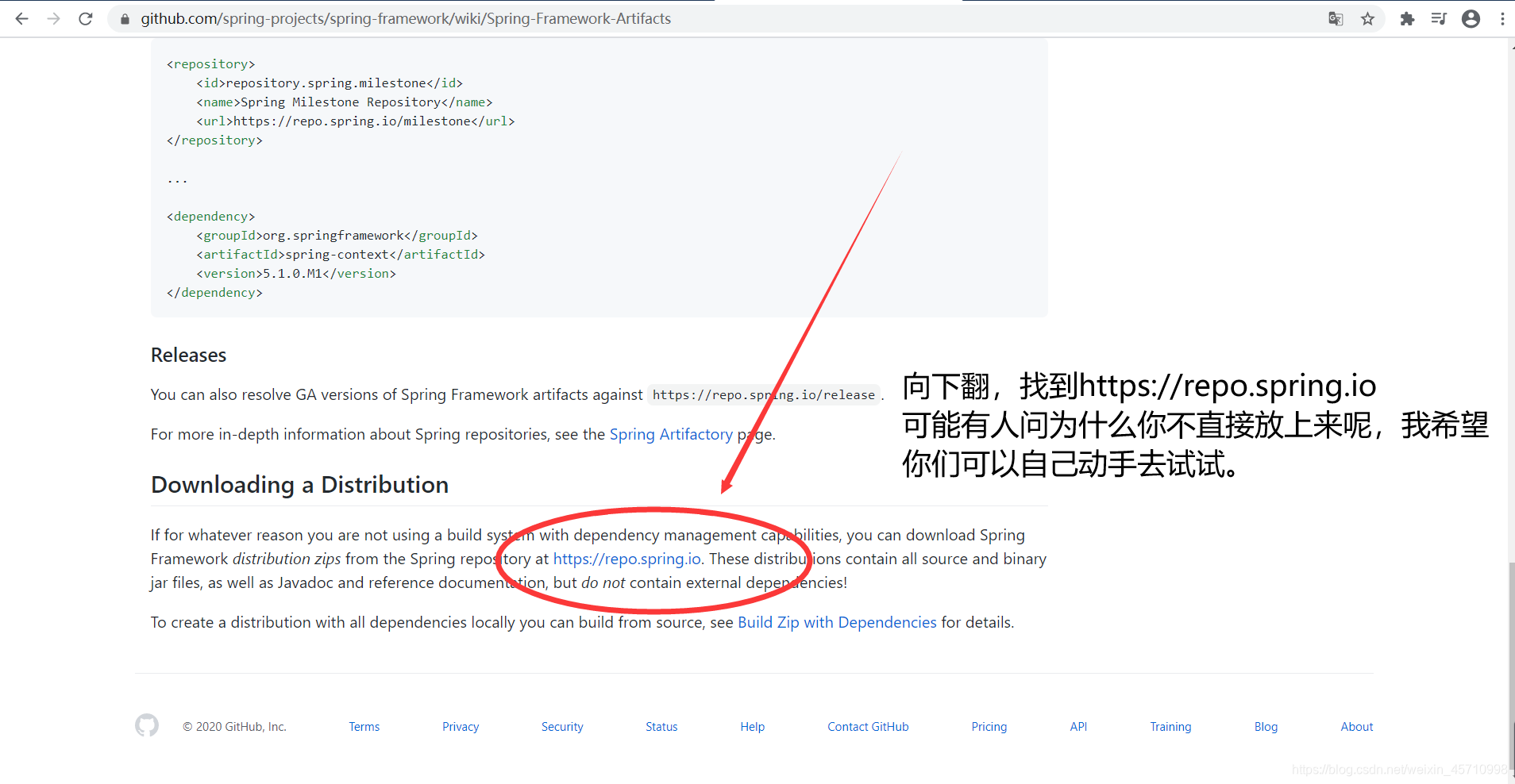Open the Terms footer link
Image resolution: width=1515 pixels, height=784 pixels.
[364, 726]
